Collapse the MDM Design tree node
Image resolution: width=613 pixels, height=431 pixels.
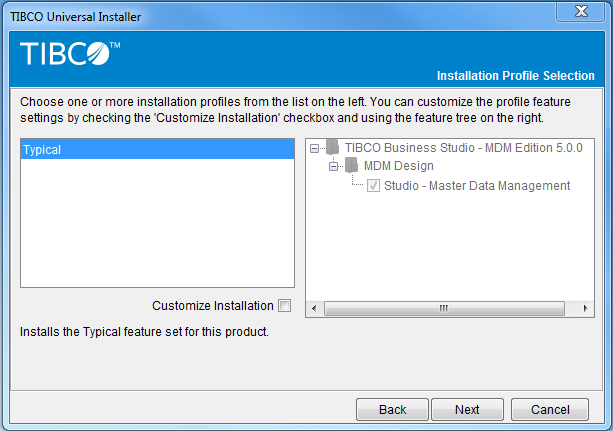tap(333, 167)
